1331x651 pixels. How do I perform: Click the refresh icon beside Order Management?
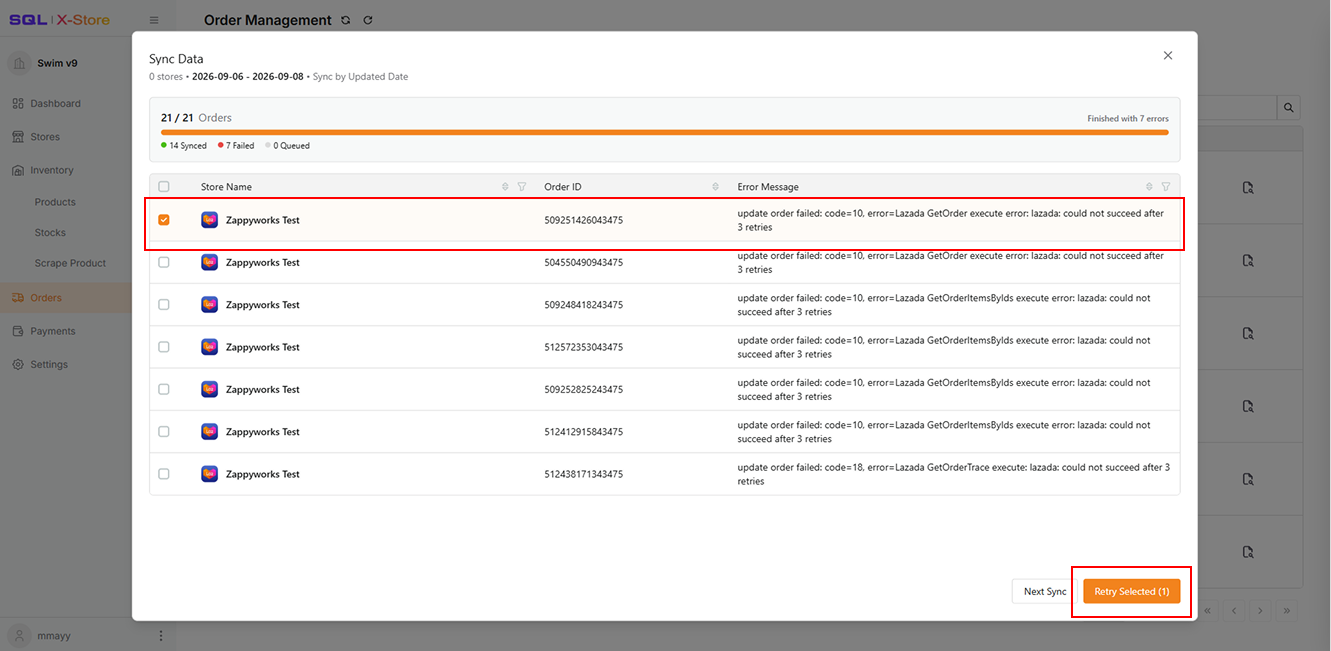(368, 20)
